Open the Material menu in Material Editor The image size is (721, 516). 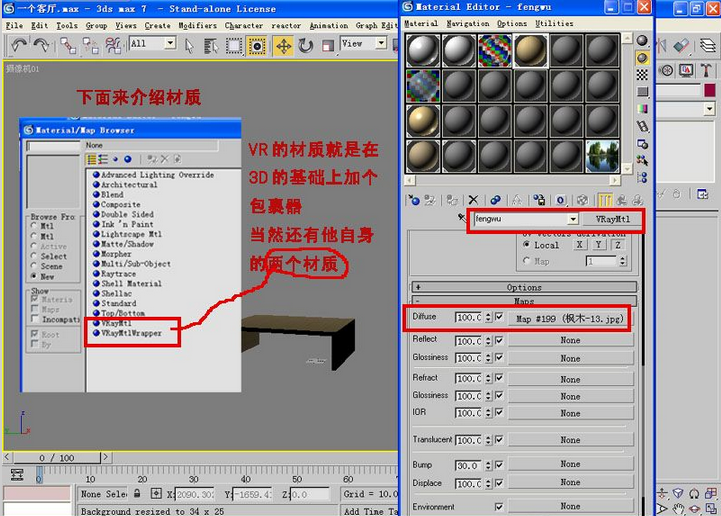tap(421, 23)
